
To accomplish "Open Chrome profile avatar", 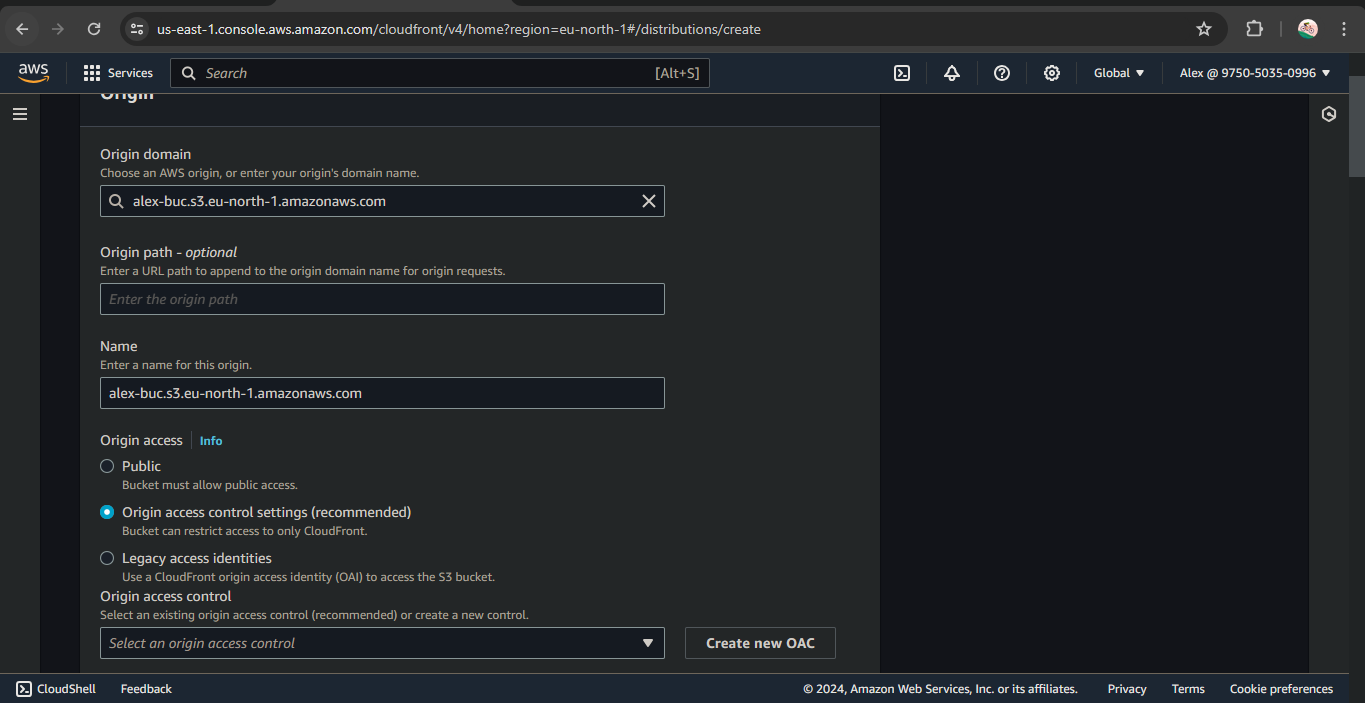I will pos(1307,29).
